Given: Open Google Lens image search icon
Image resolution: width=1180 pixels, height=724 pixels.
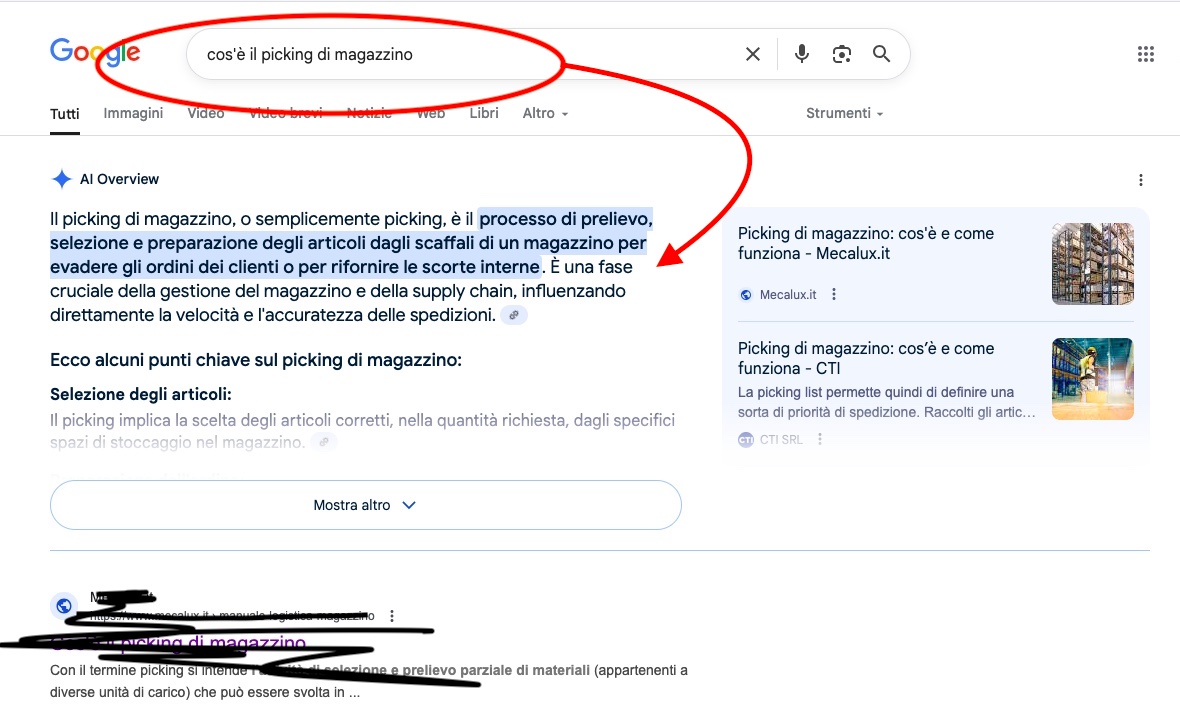Looking at the screenshot, I should click(841, 54).
